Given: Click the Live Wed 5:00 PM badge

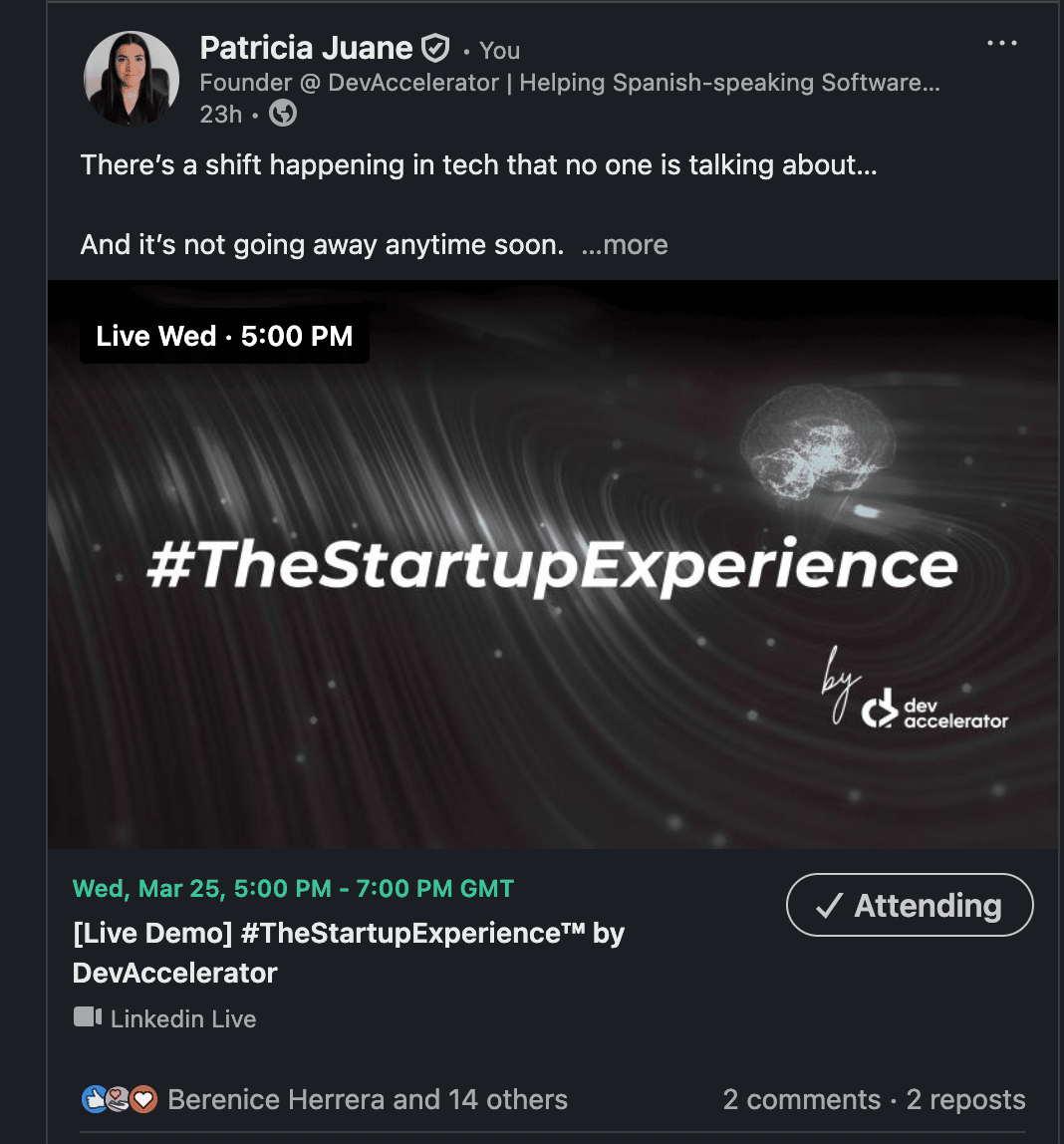Looking at the screenshot, I should tap(224, 336).
